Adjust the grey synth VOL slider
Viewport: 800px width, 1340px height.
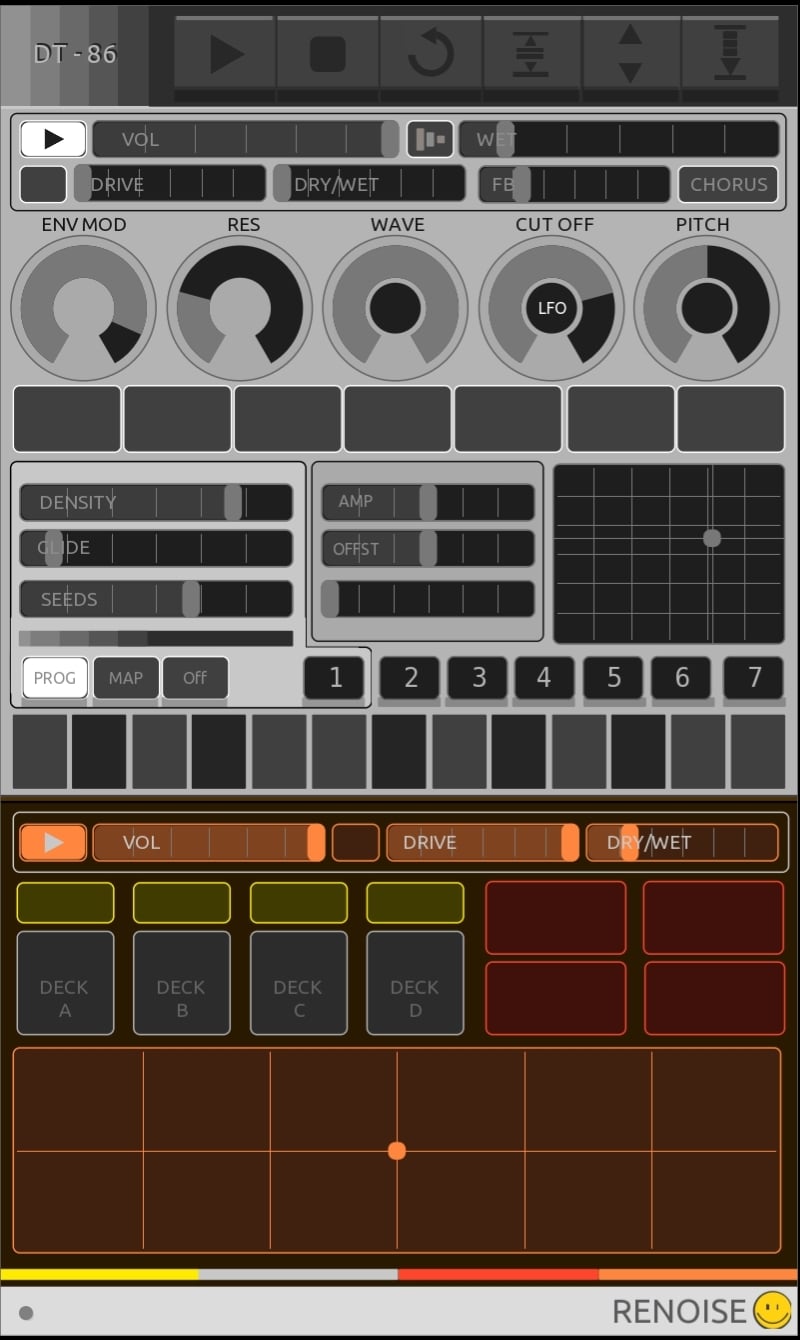click(246, 139)
